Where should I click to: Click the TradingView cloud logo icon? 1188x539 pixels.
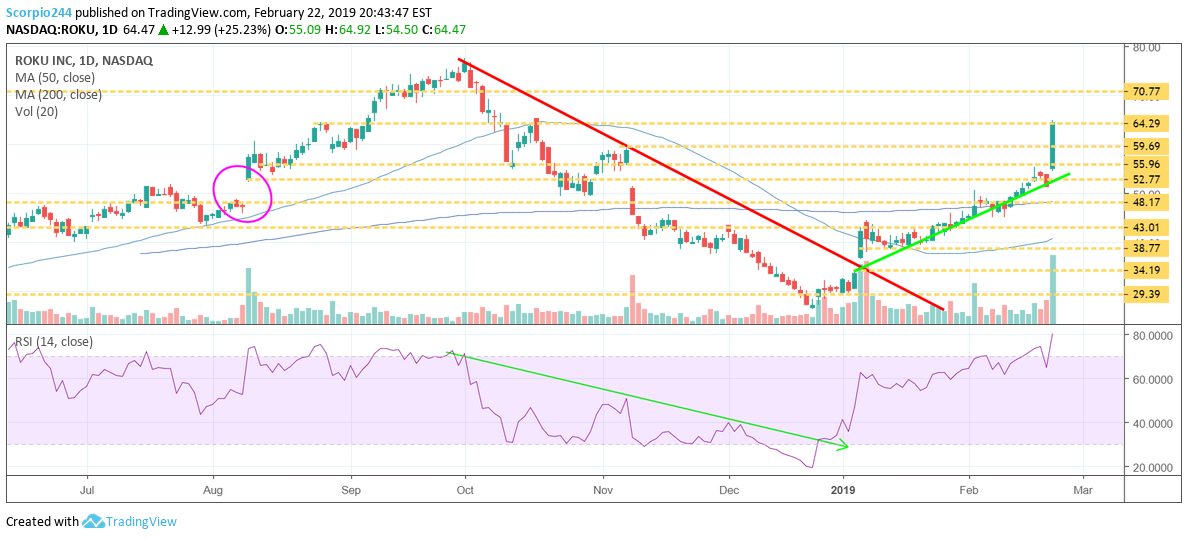pyautogui.click(x=94, y=521)
